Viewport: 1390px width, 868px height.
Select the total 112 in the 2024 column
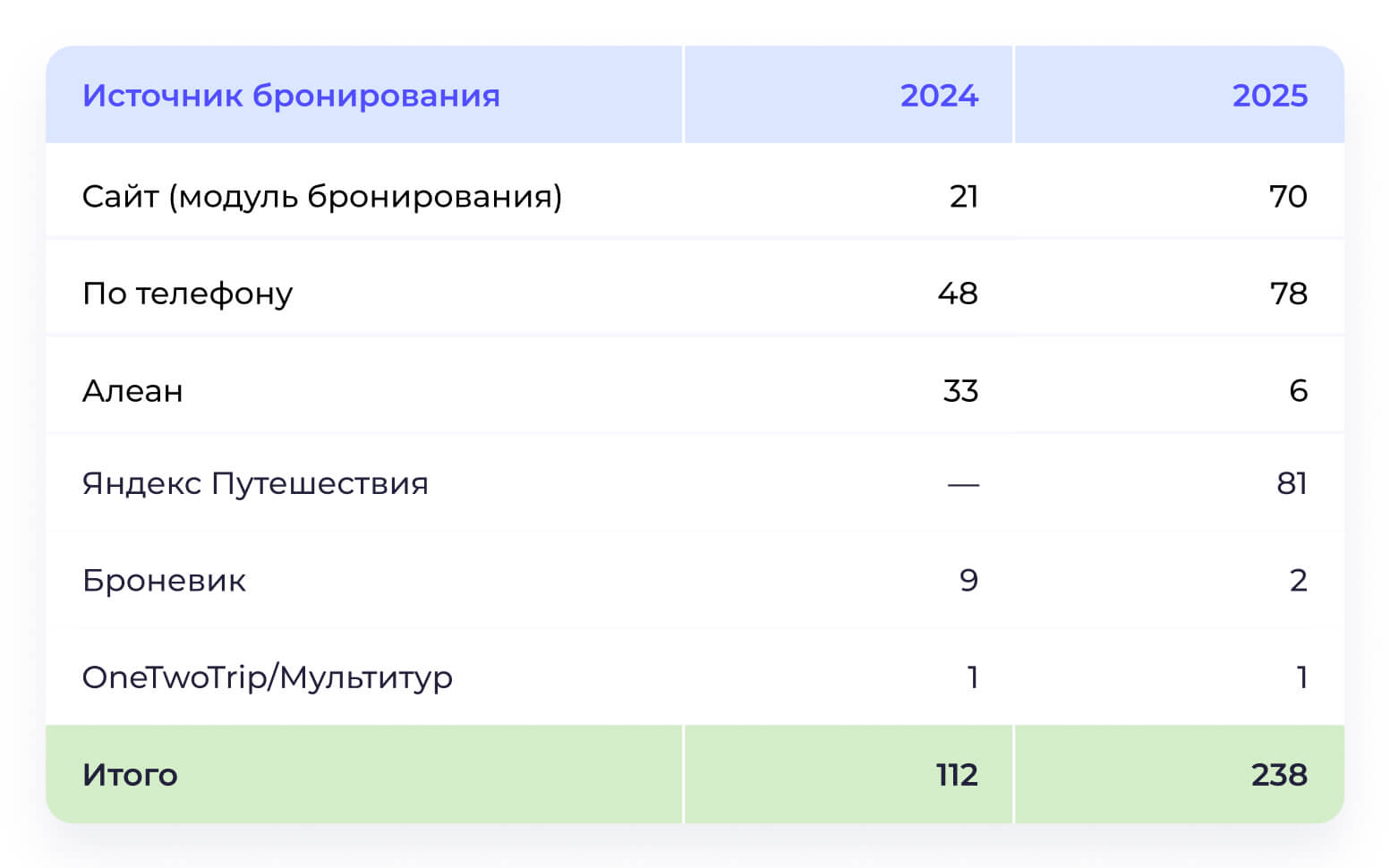pos(957,775)
